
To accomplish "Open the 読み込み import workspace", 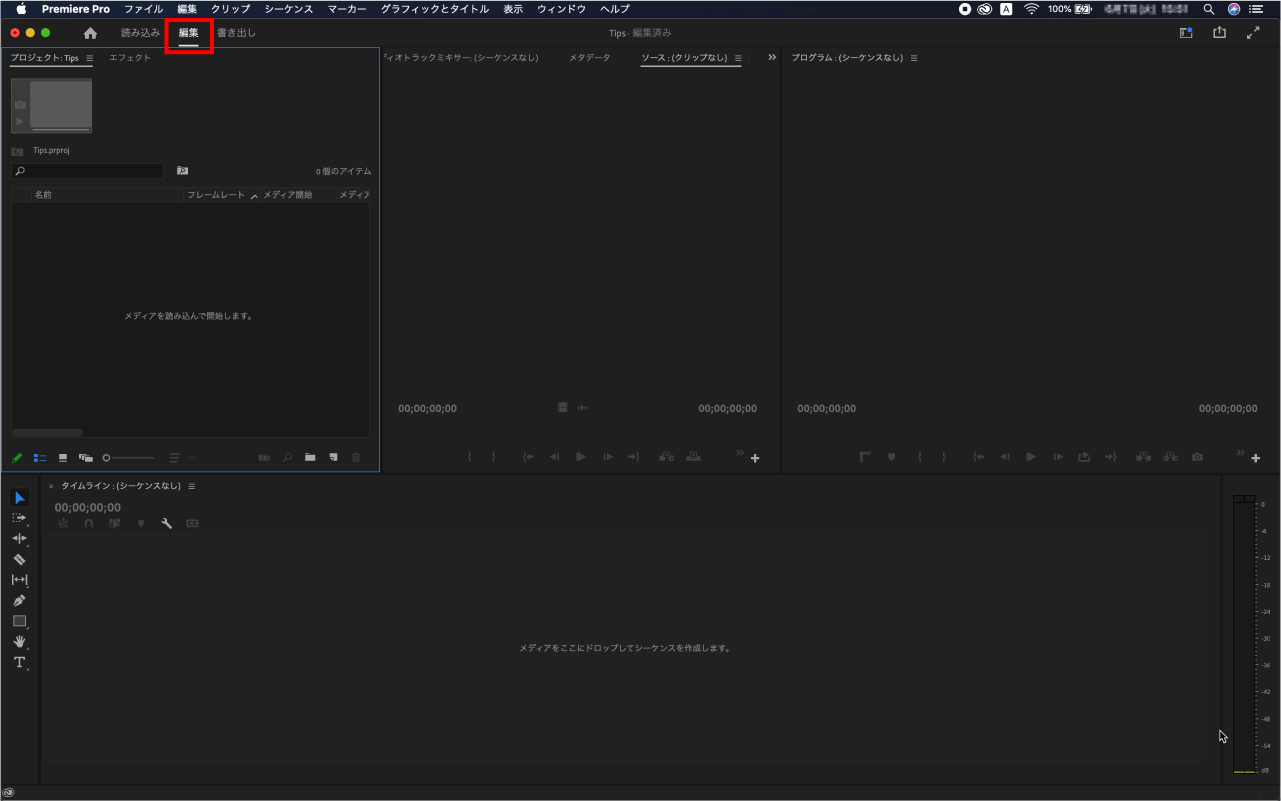I will pos(140,33).
